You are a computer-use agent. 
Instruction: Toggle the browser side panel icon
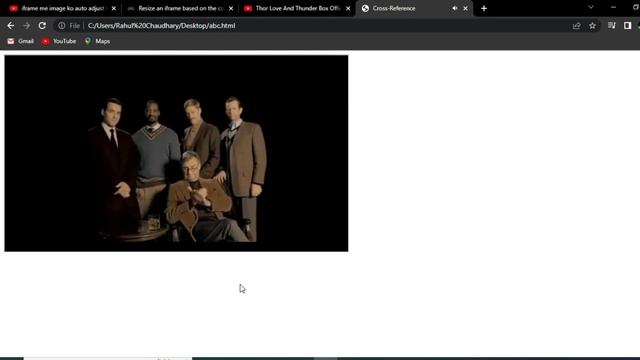(x=627, y=26)
